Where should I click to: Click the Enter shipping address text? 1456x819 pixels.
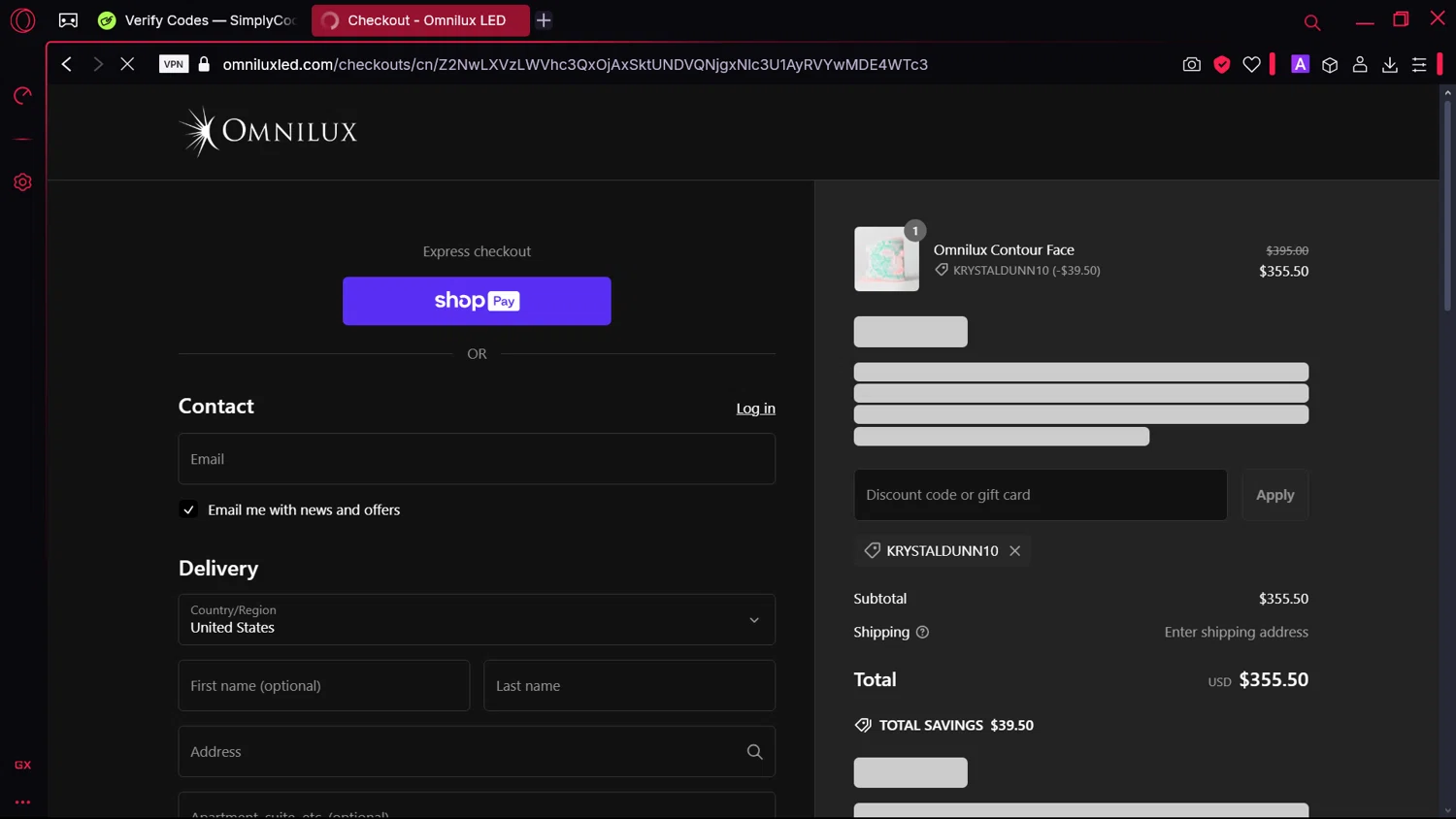1236,632
